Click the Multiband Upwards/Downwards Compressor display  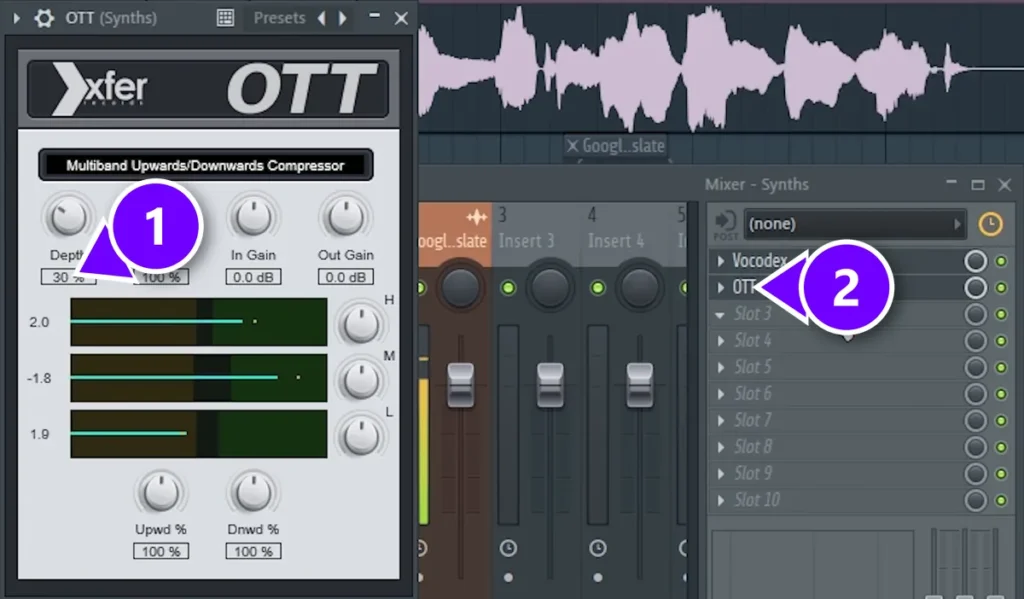pos(206,165)
